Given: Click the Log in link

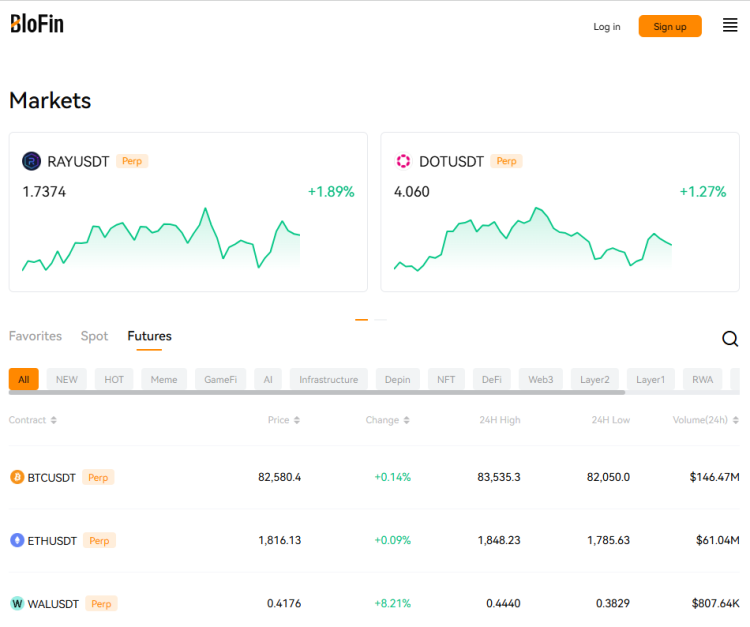Looking at the screenshot, I should (x=607, y=26).
